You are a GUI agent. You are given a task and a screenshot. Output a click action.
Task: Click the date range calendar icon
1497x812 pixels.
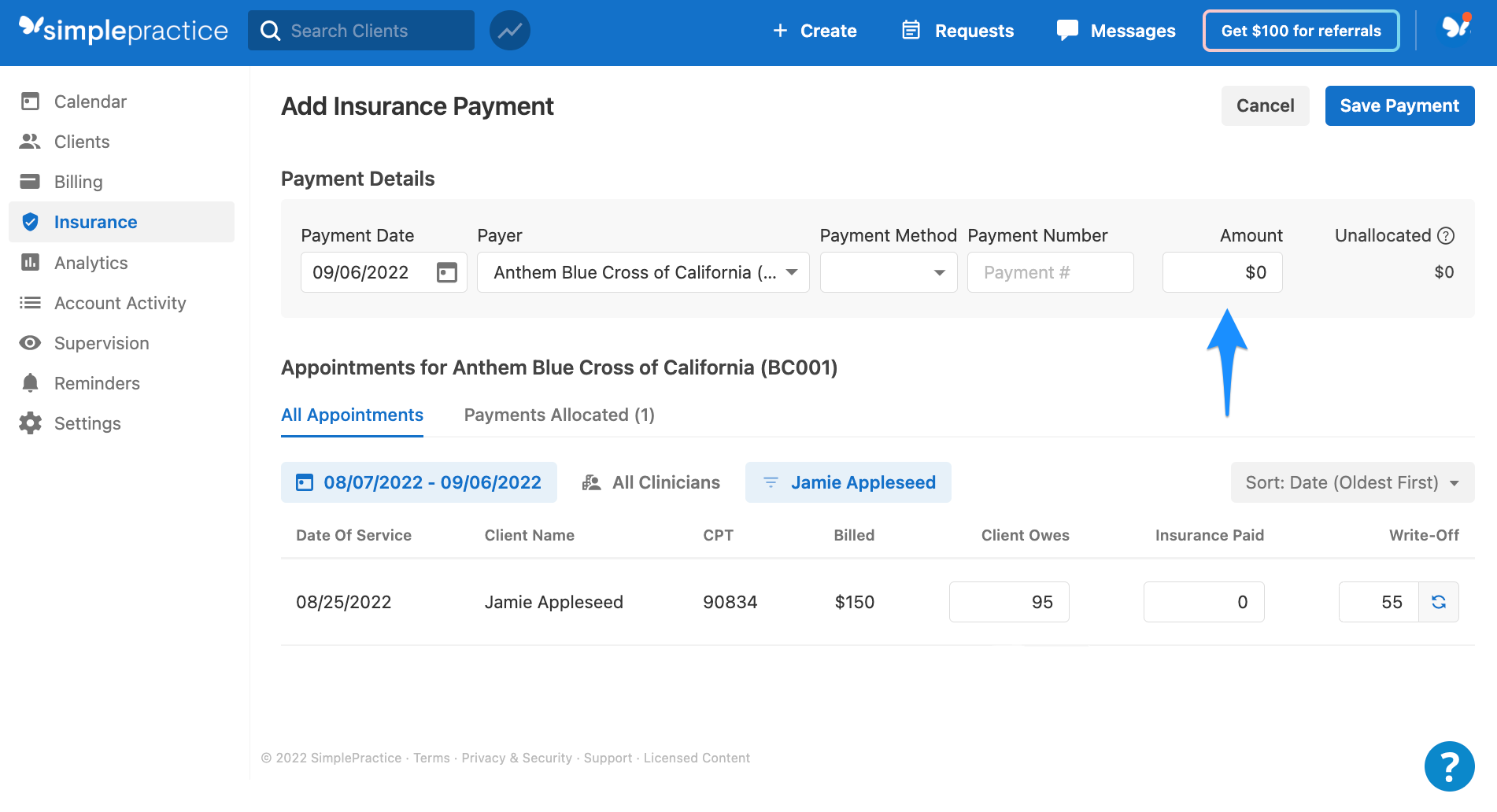pyautogui.click(x=304, y=482)
